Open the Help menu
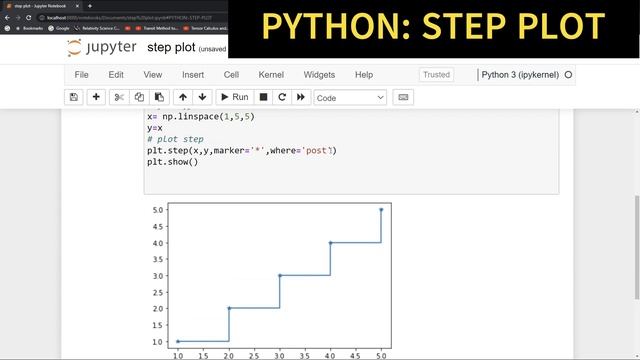 (364, 75)
